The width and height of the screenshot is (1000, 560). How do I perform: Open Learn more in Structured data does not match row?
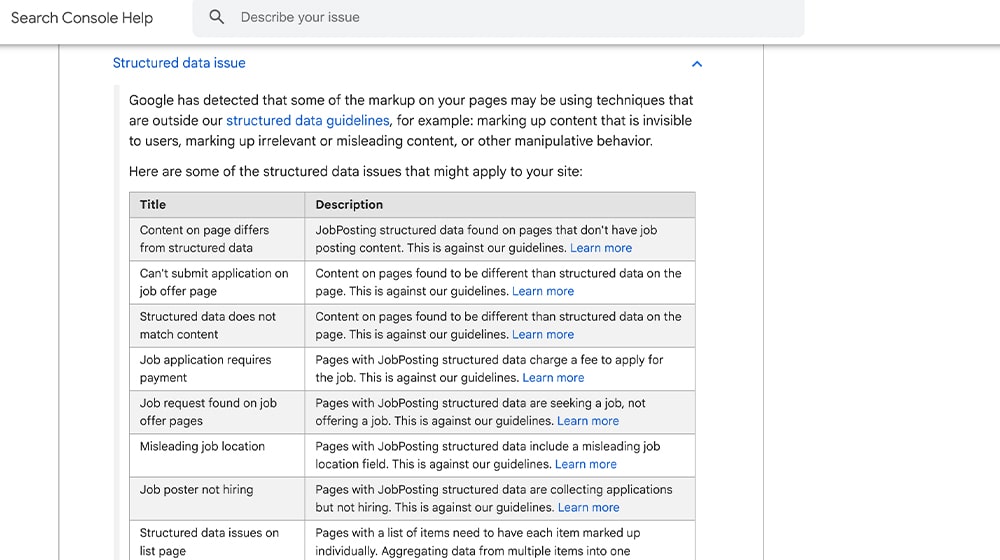click(x=543, y=335)
